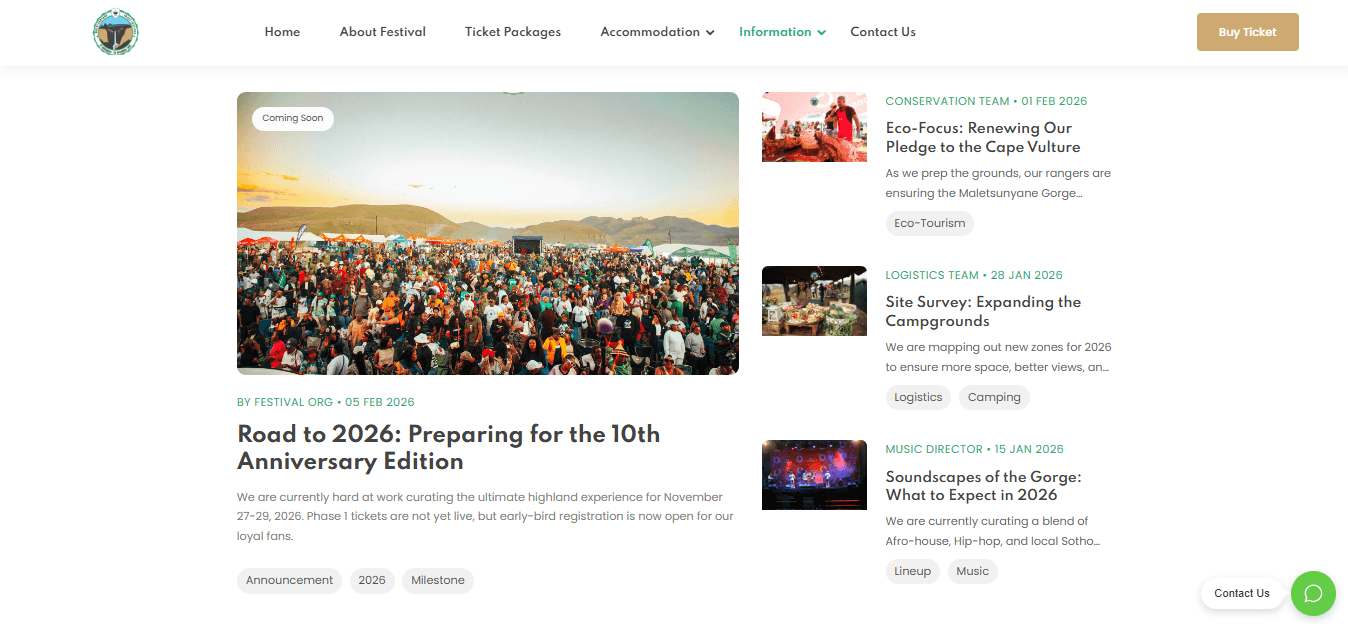Open the green chat bubble widget
This screenshot has width=1348, height=624.
pyautogui.click(x=1313, y=593)
